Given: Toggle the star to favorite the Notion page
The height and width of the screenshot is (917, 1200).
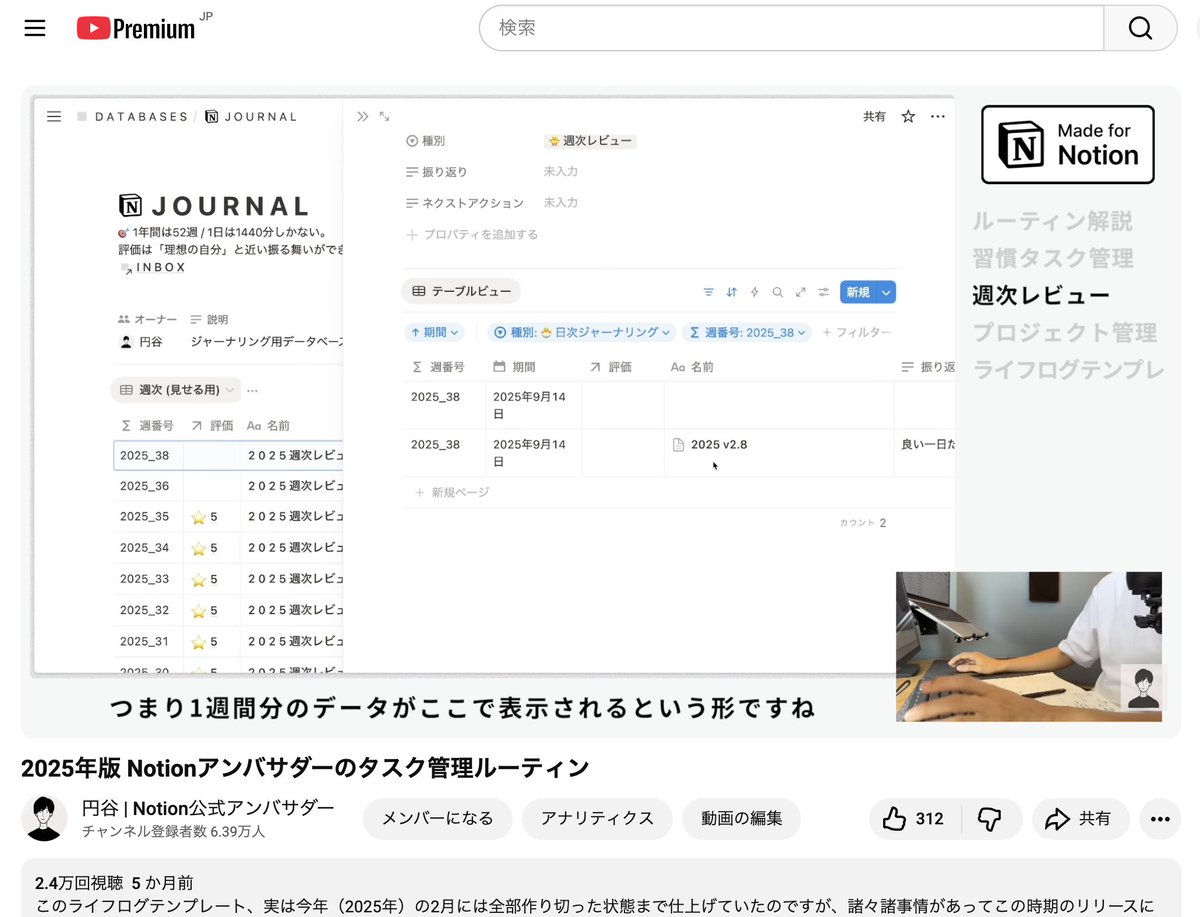Looking at the screenshot, I should coord(907,116).
